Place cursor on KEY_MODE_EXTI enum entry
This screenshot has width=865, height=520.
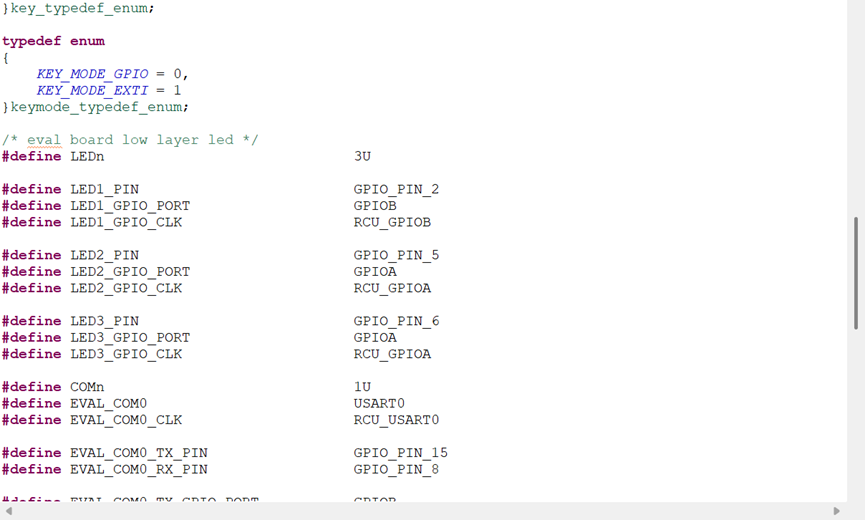pyautogui.click(x=92, y=90)
